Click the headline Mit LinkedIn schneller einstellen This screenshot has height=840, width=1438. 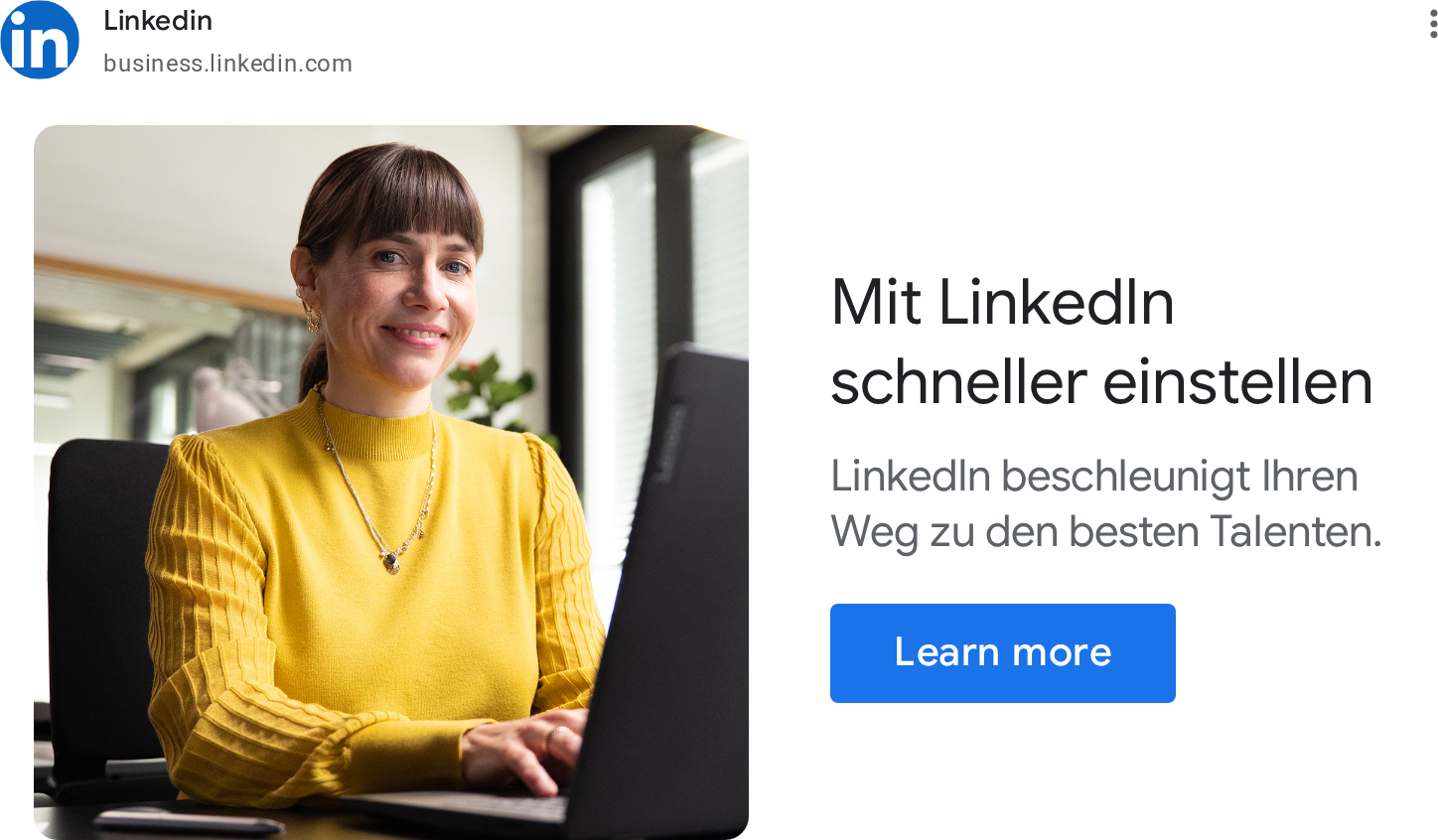coord(1101,343)
